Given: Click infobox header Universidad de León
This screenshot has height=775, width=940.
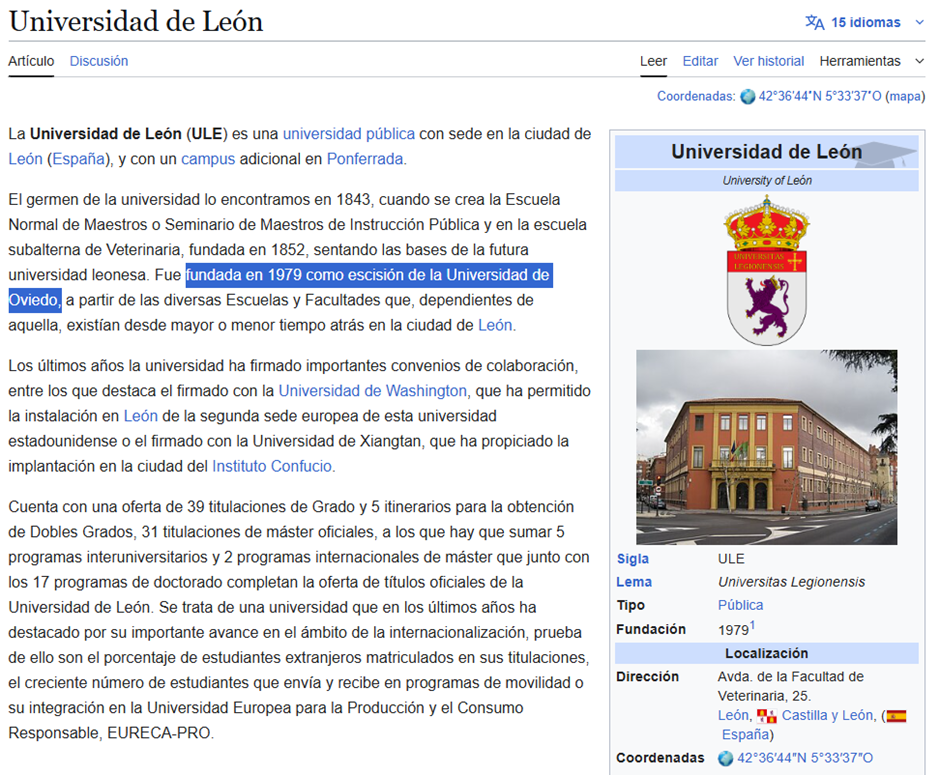Looking at the screenshot, I should [766, 152].
